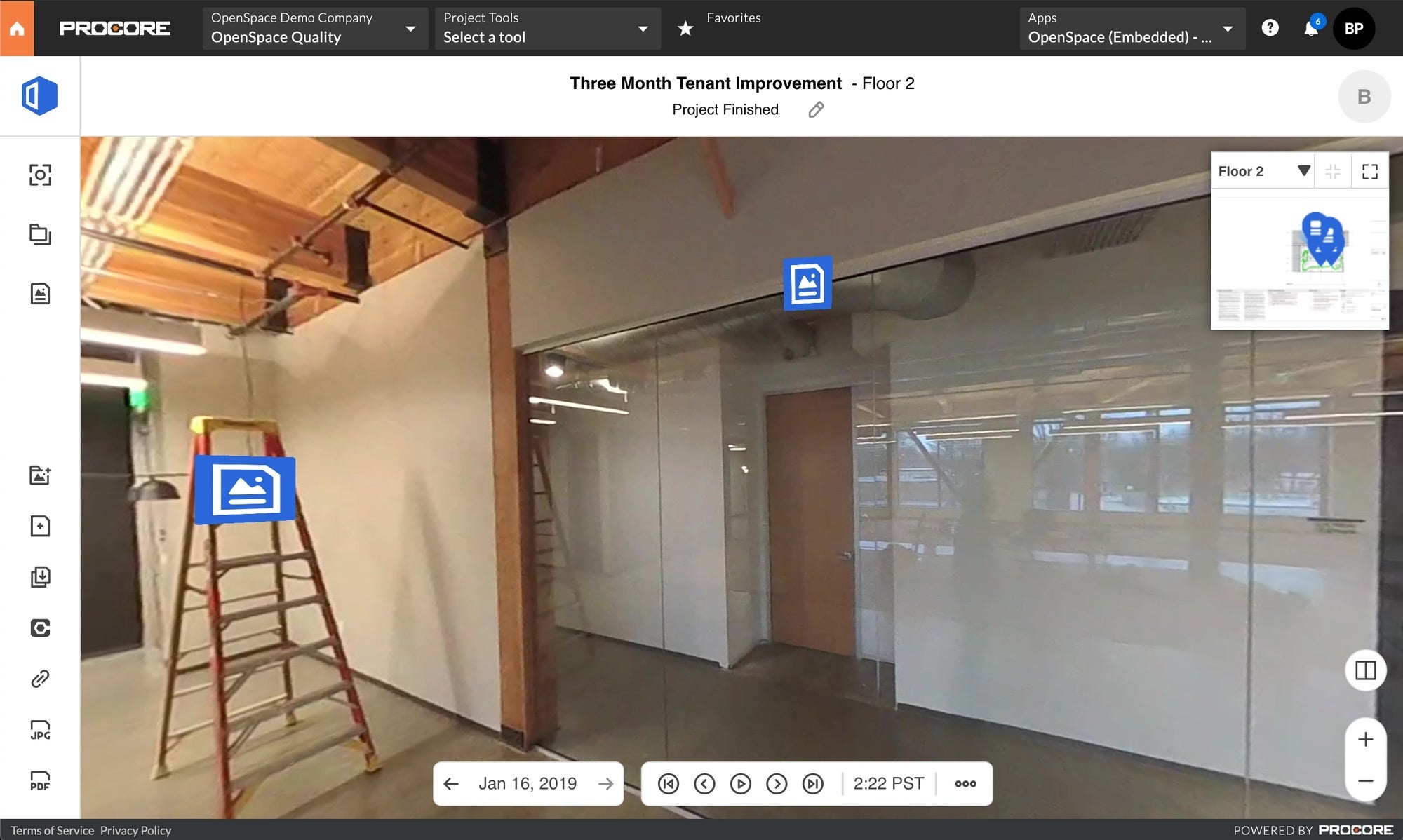
Task: Edit the capture name with pencil icon
Action: click(x=816, y=109)
